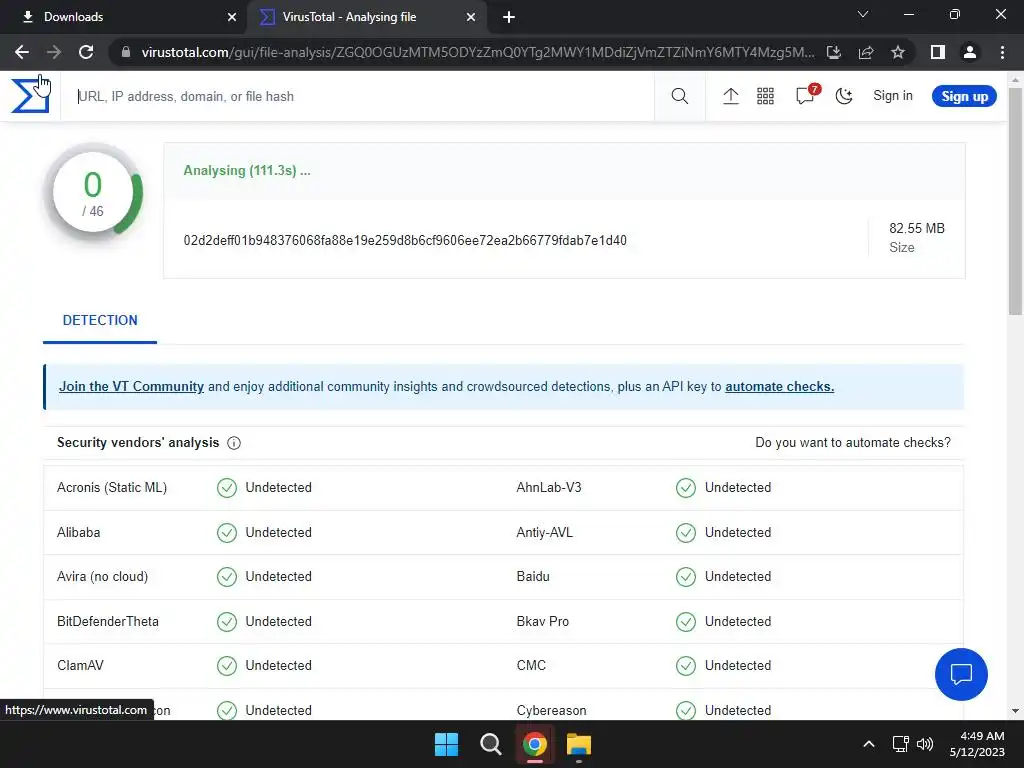Click the browser back arrow
The width and height of the screenshot is (1024, 768).
[22, 52]
